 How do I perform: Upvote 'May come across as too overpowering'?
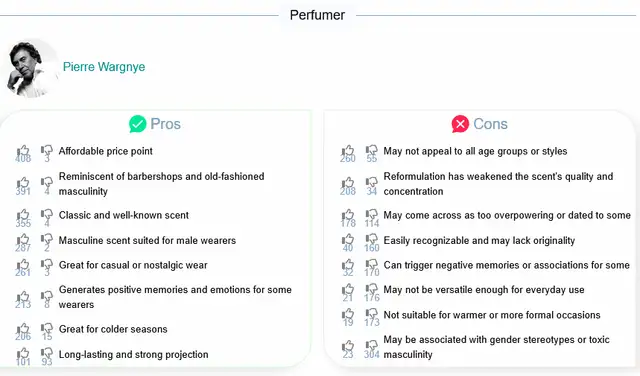(348, 215)
